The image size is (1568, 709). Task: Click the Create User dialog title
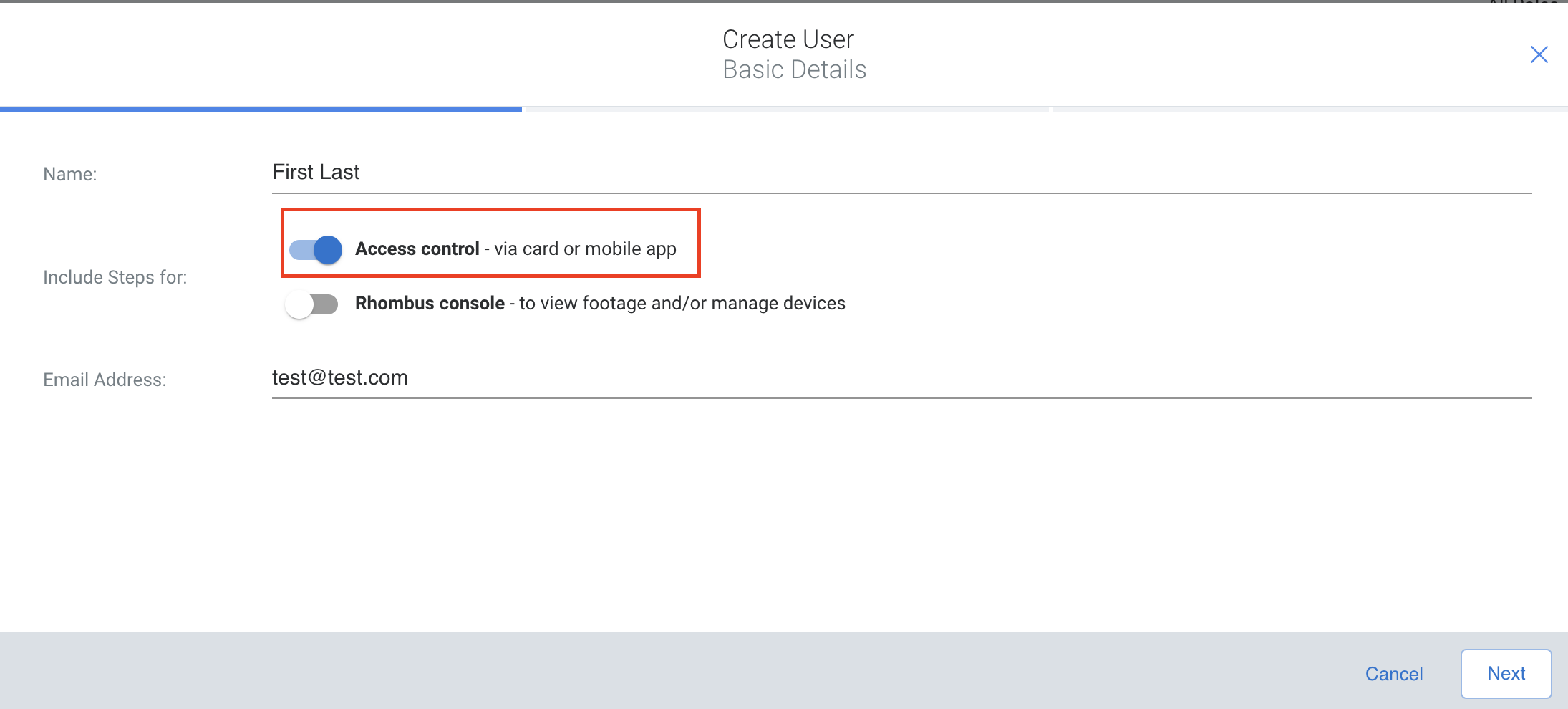tap(788, 39)
